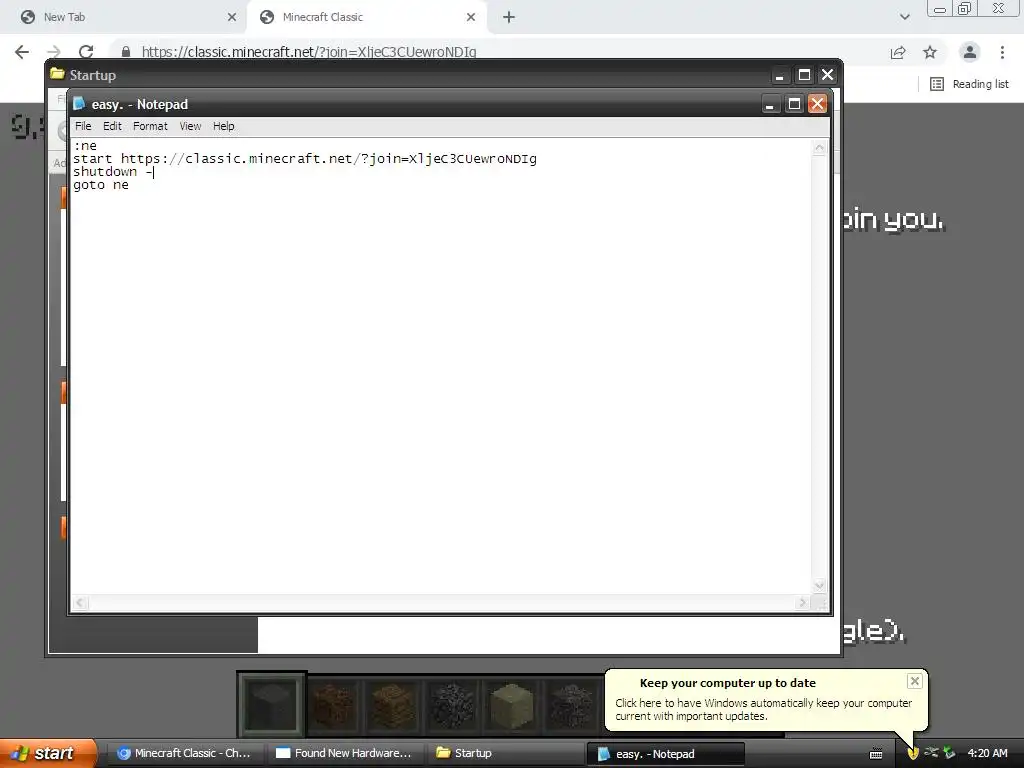Dismiss the Keep your computer up to date balloon
The width and height of the screenshot is (1024, 768).
coord(914,681)
